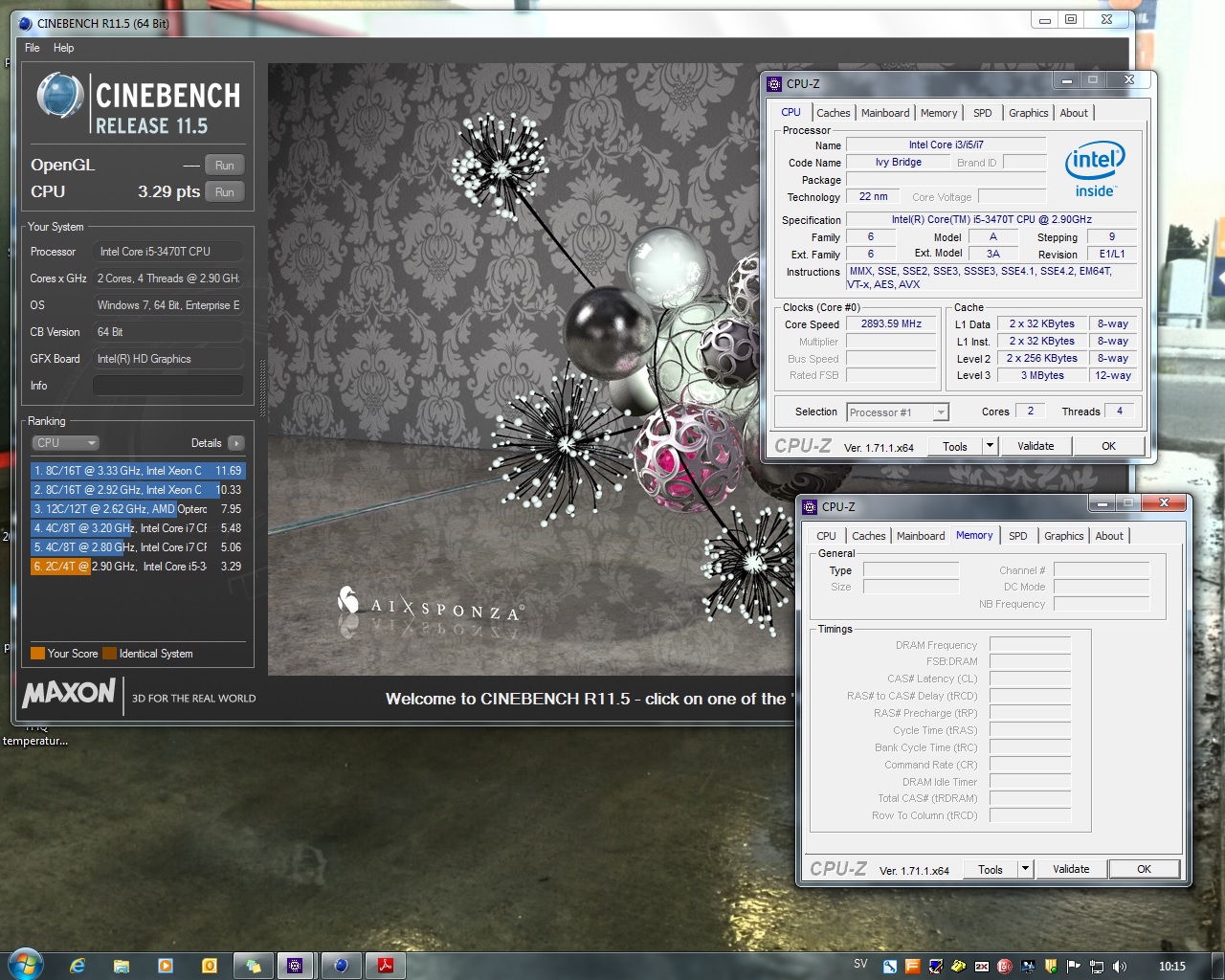The width and height of the screenshot is (1225, 980).
Task: Switch to Caches tab in upper CPU-Z
Action: point(834,113)
